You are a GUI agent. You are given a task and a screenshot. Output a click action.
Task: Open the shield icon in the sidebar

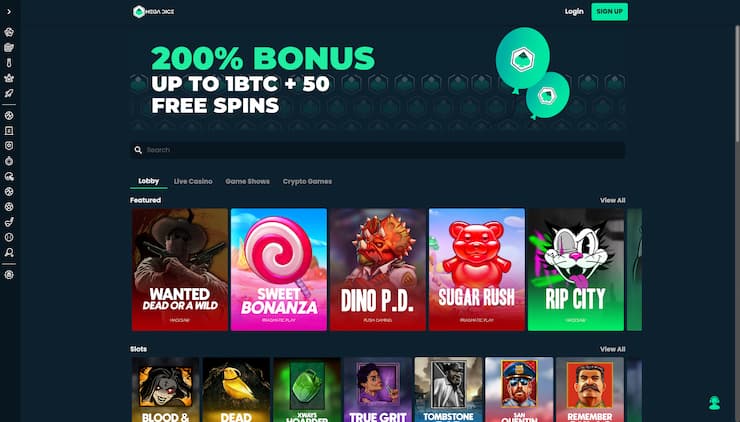pos(9,146)
